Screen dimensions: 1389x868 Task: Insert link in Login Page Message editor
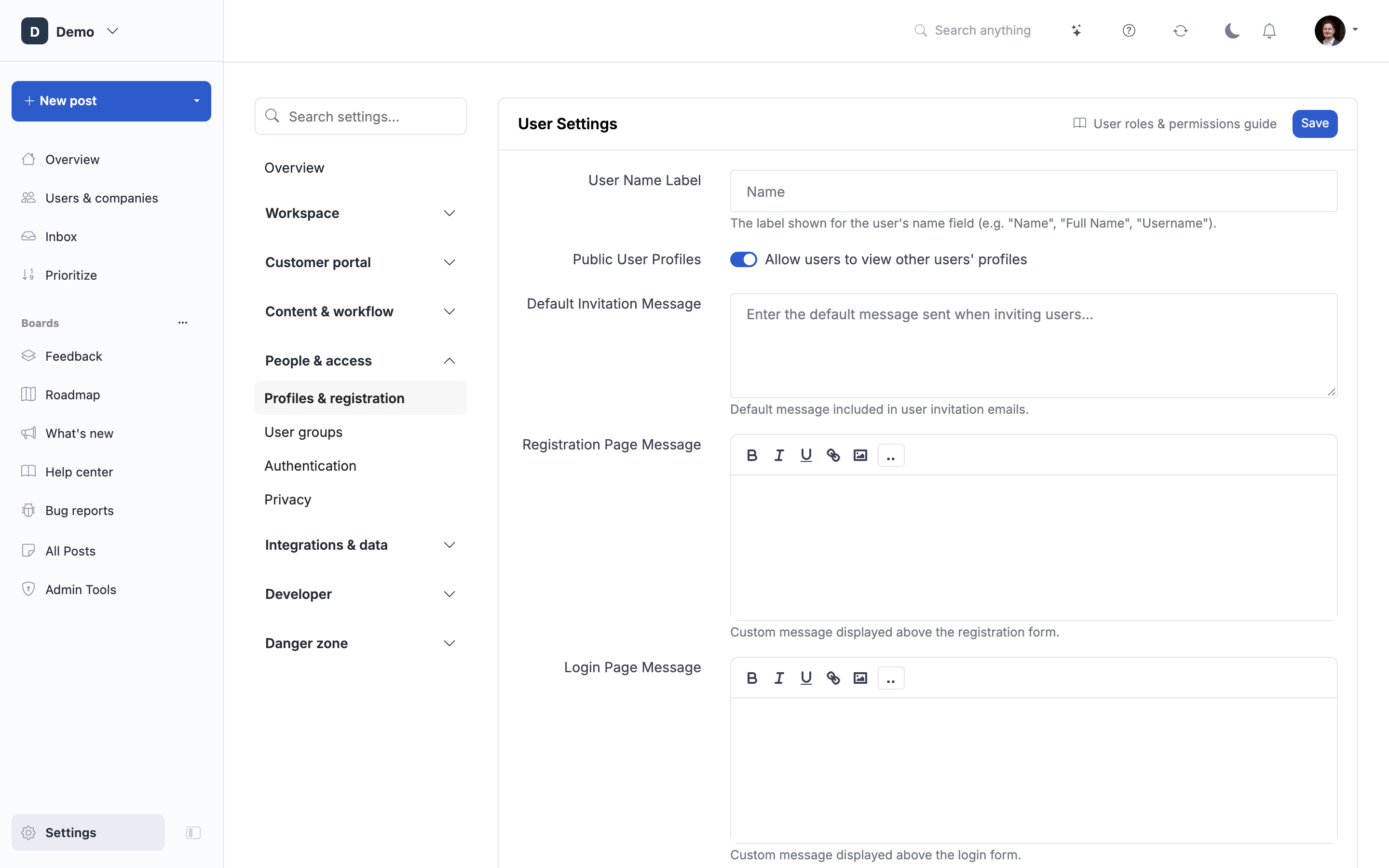[833, 678]
